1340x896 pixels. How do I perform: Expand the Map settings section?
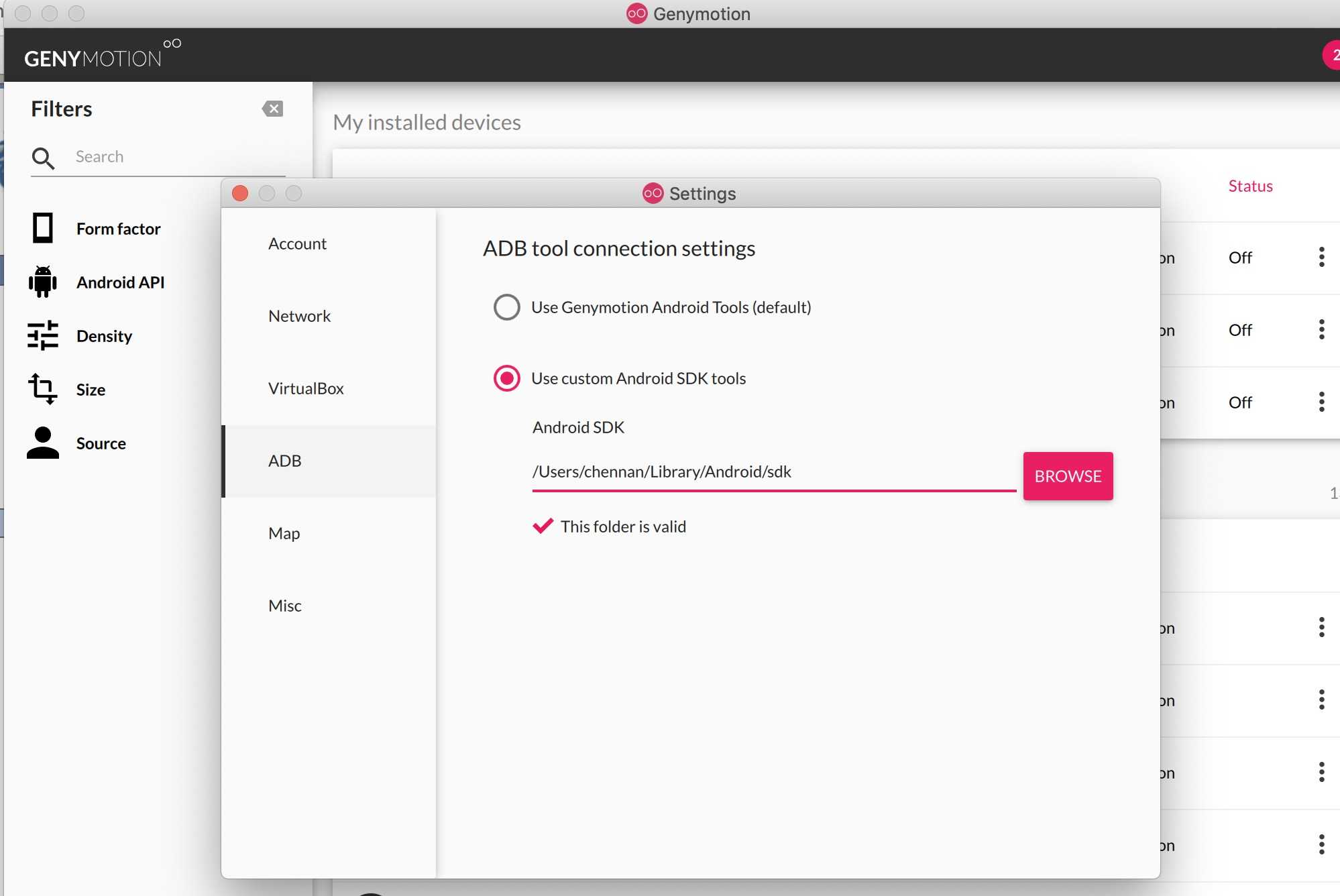(x=284, y=532)
